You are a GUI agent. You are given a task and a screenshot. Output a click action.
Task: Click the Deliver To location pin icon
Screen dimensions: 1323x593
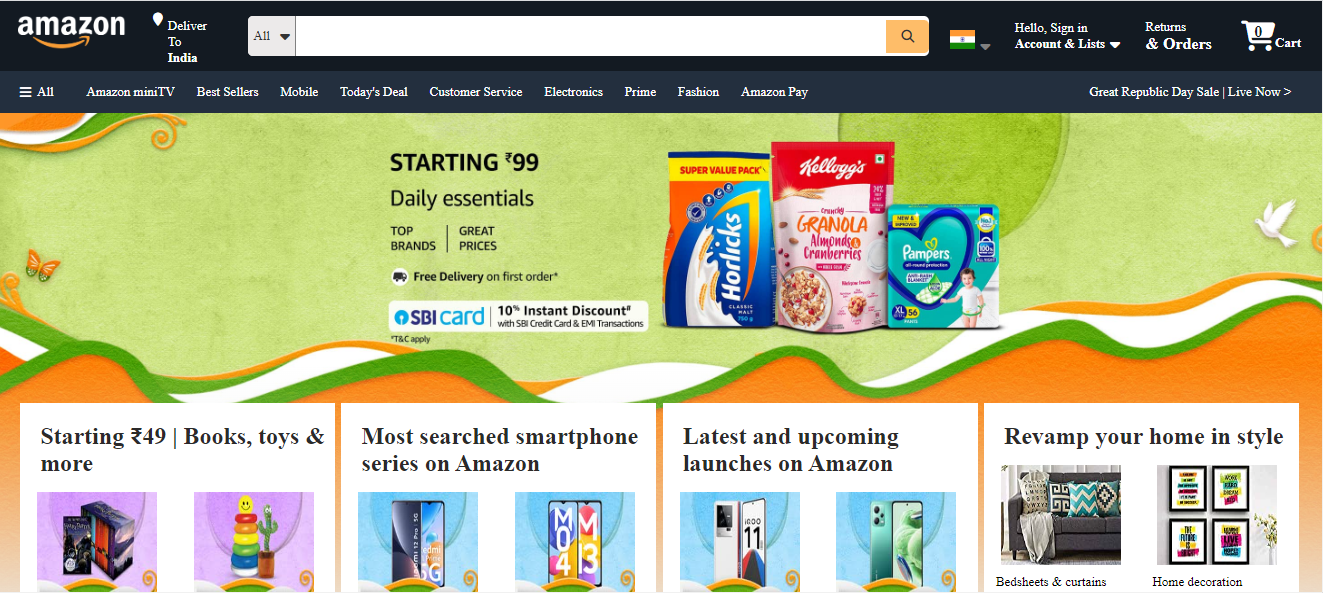tap(157, 21)
